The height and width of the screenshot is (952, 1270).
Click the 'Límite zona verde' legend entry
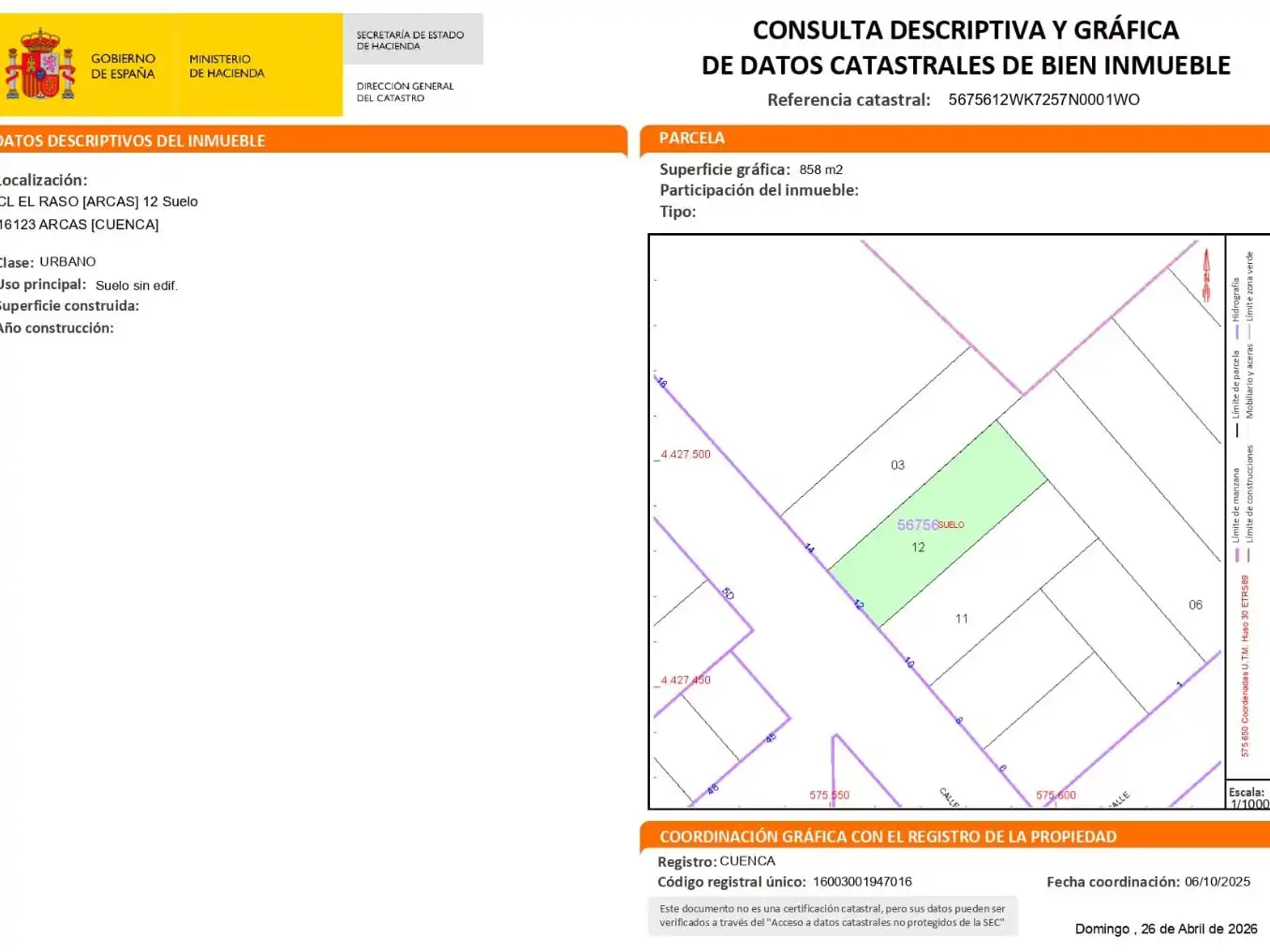(x=1249, y=293)
